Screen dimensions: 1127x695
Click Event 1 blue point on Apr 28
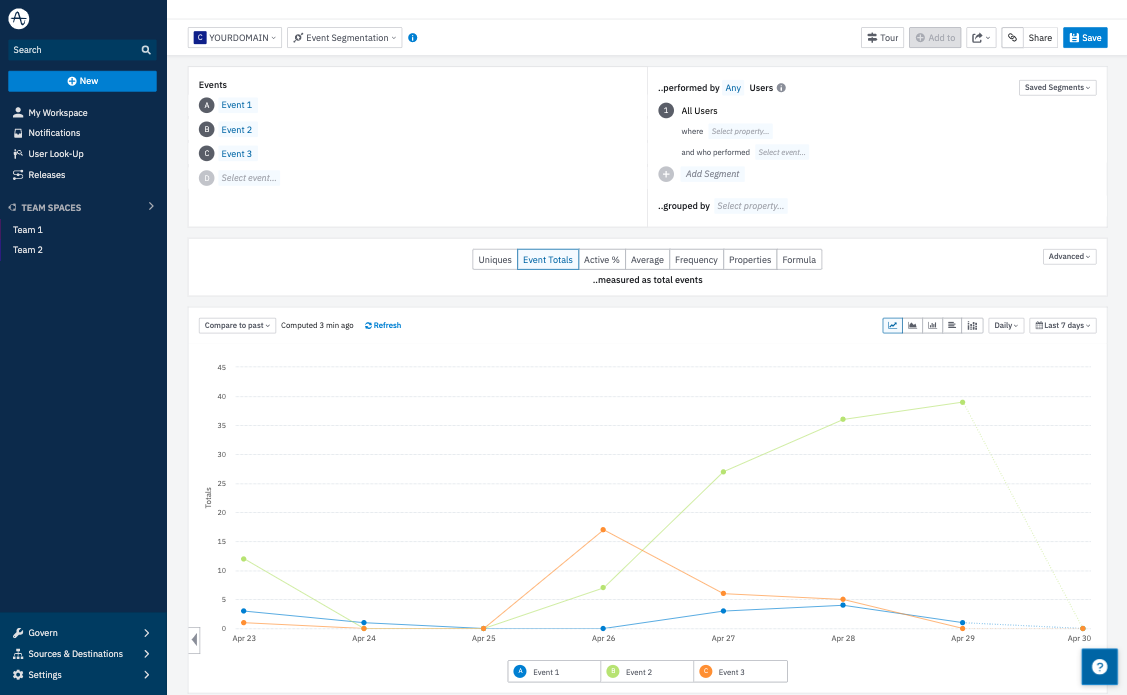click(843, 605)
